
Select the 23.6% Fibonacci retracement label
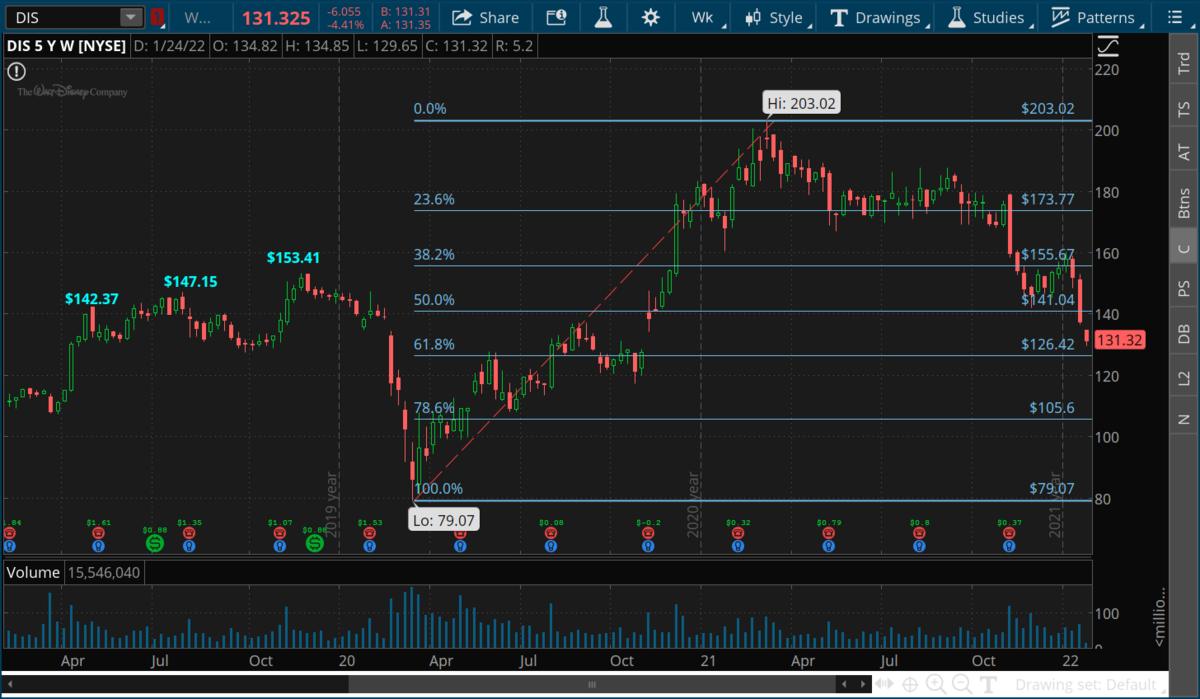434,199
